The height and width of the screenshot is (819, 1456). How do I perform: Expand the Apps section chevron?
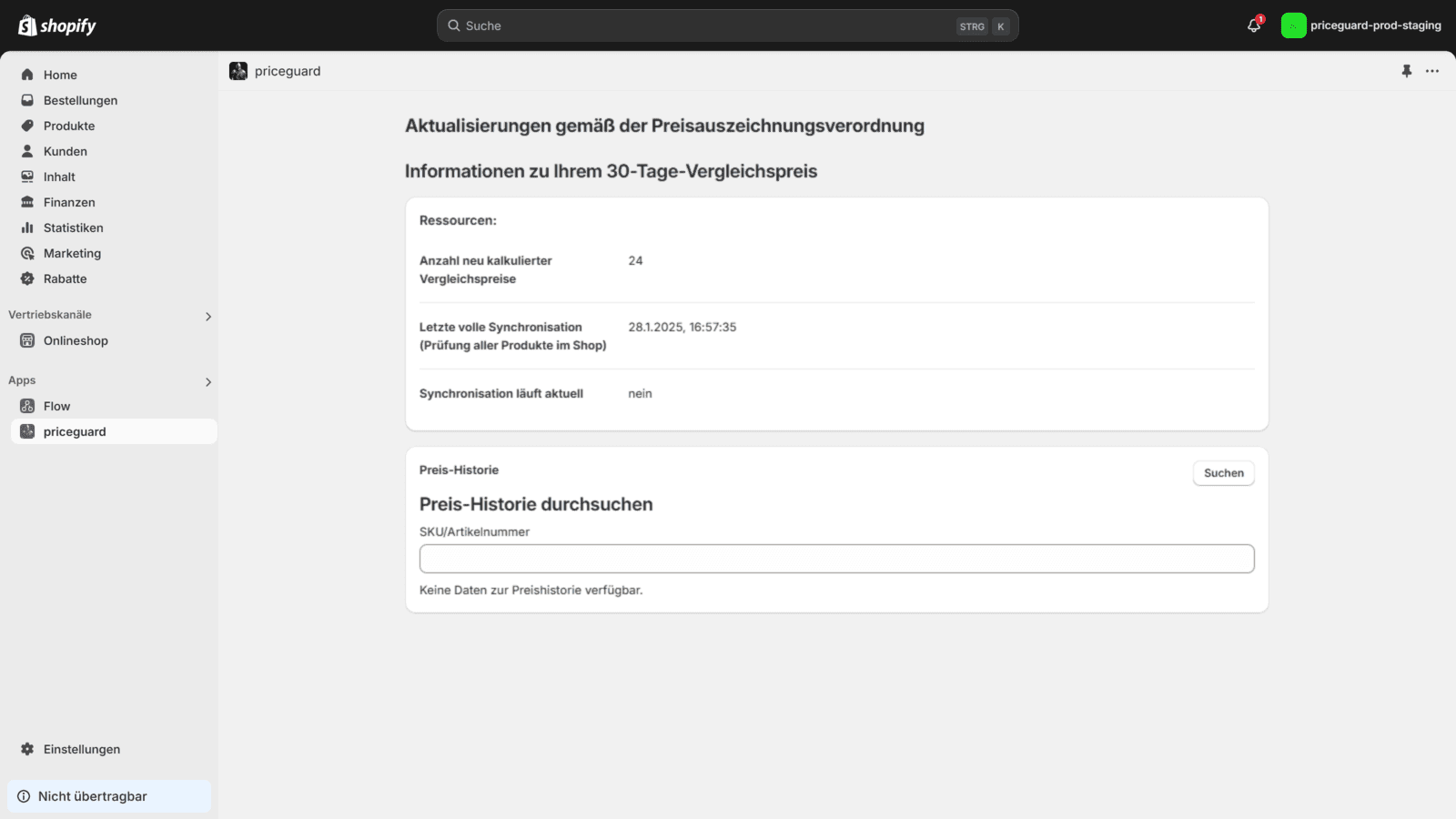(x=208, y=381)
